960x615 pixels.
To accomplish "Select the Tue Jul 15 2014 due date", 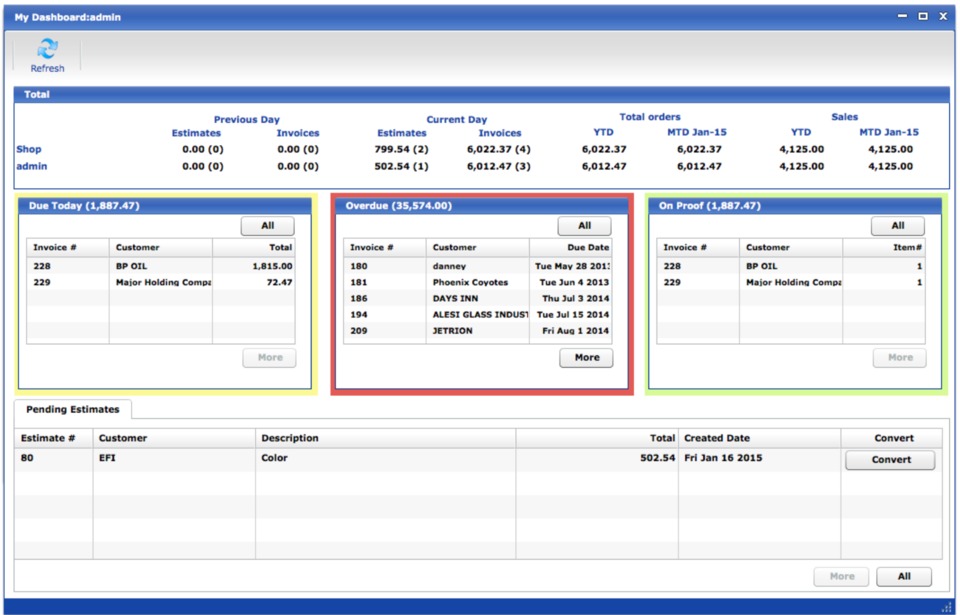I will click(573, 314).
